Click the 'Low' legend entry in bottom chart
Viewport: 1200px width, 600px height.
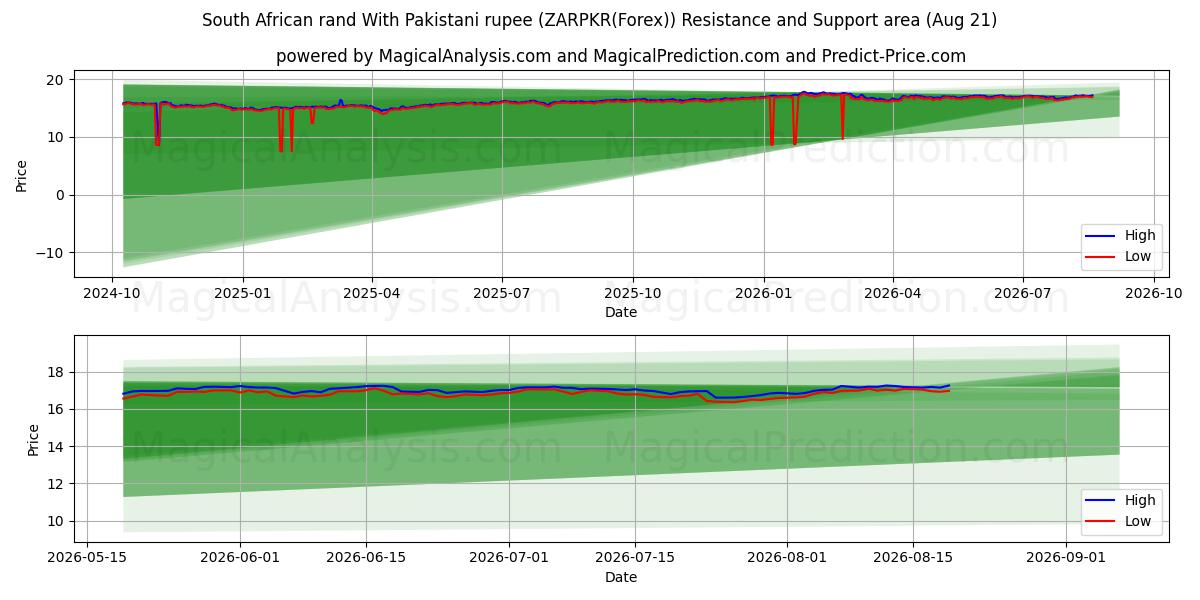coord(1119,521)
